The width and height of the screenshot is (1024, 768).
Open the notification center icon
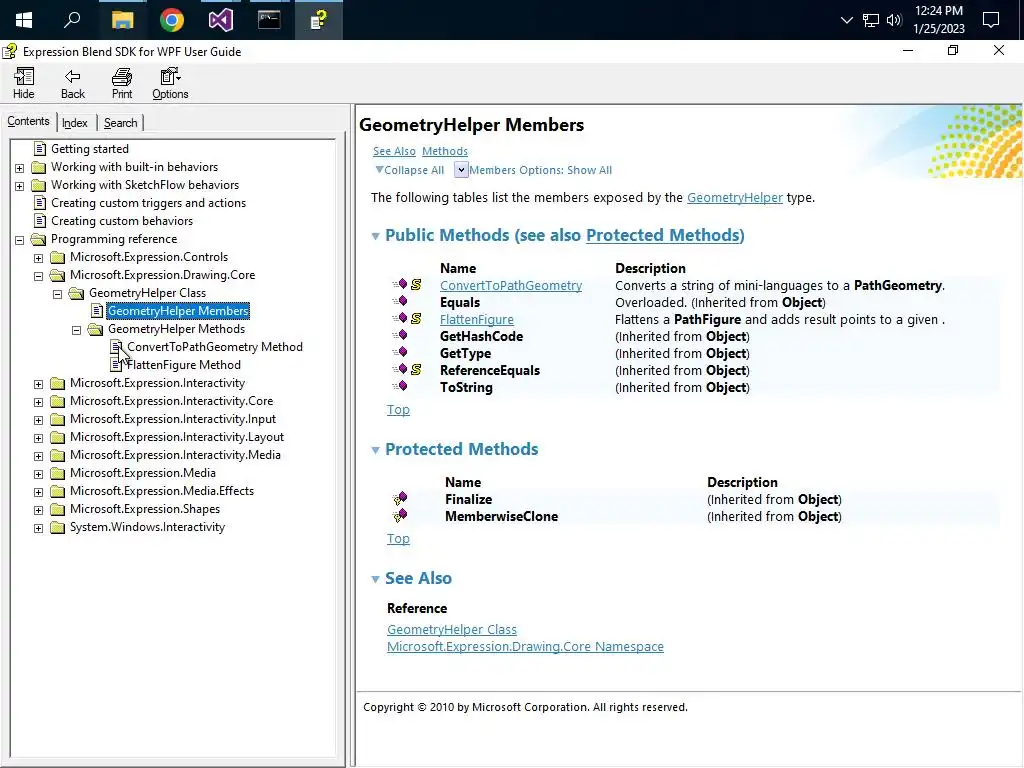[991, 20]
